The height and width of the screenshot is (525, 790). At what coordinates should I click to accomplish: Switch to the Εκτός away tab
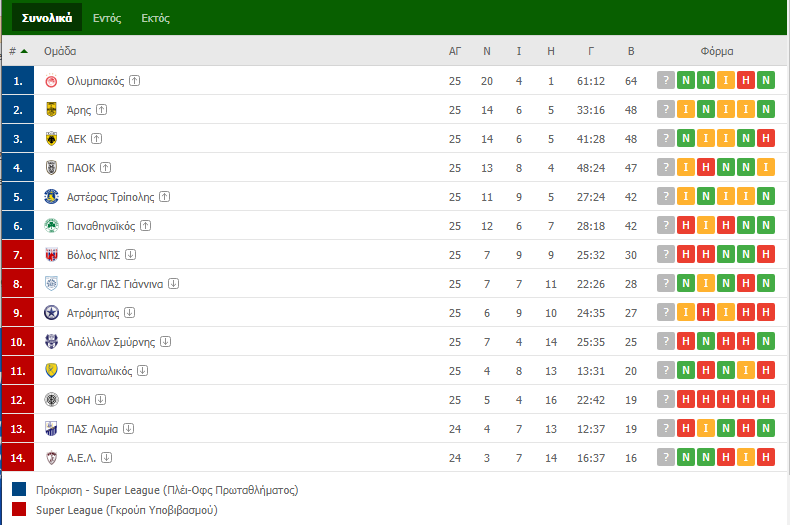(155, 18)
